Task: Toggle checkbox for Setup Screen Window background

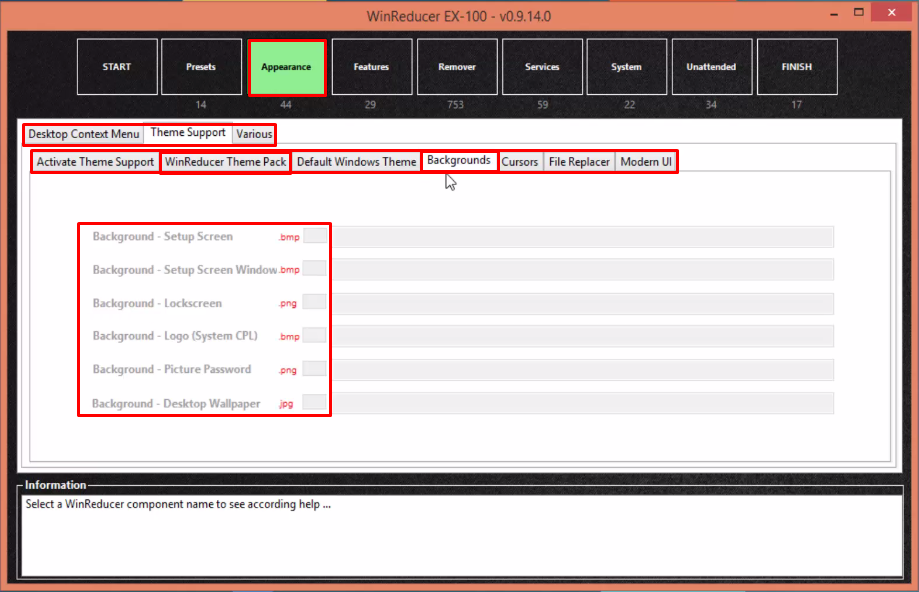Action: 315,268
